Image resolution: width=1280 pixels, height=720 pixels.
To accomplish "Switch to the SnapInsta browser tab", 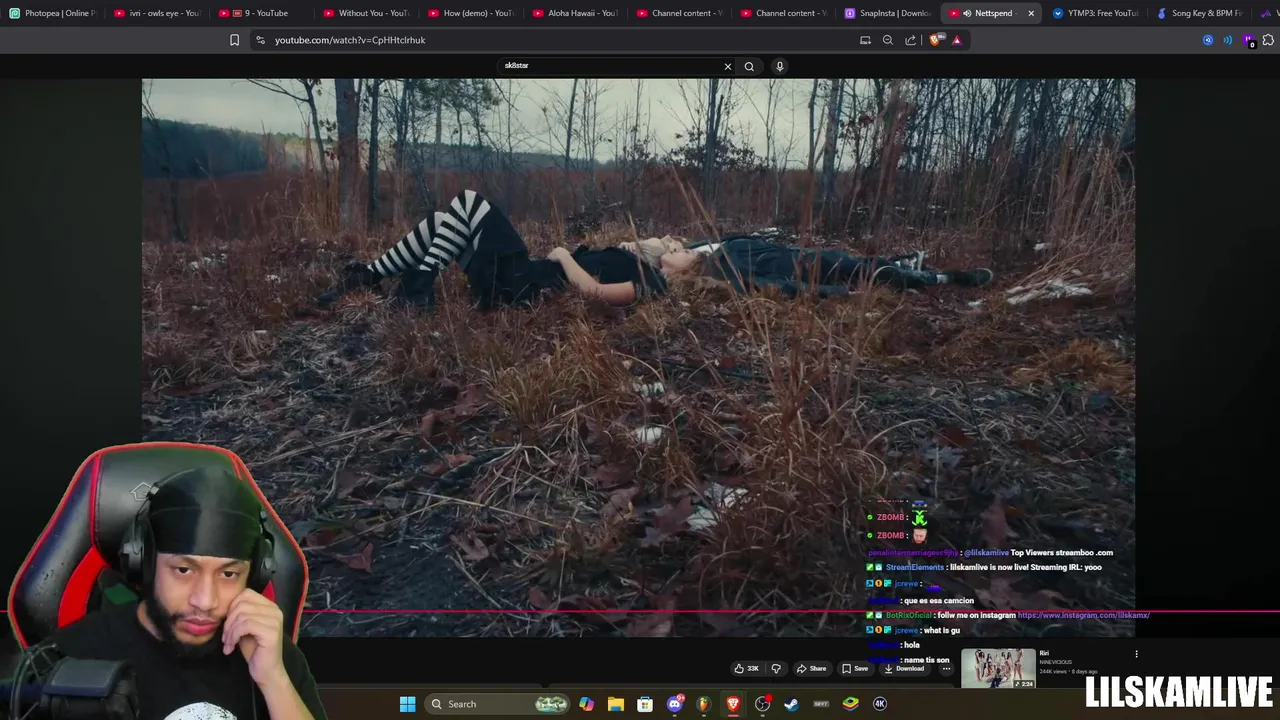I will (x=887, y=13).
